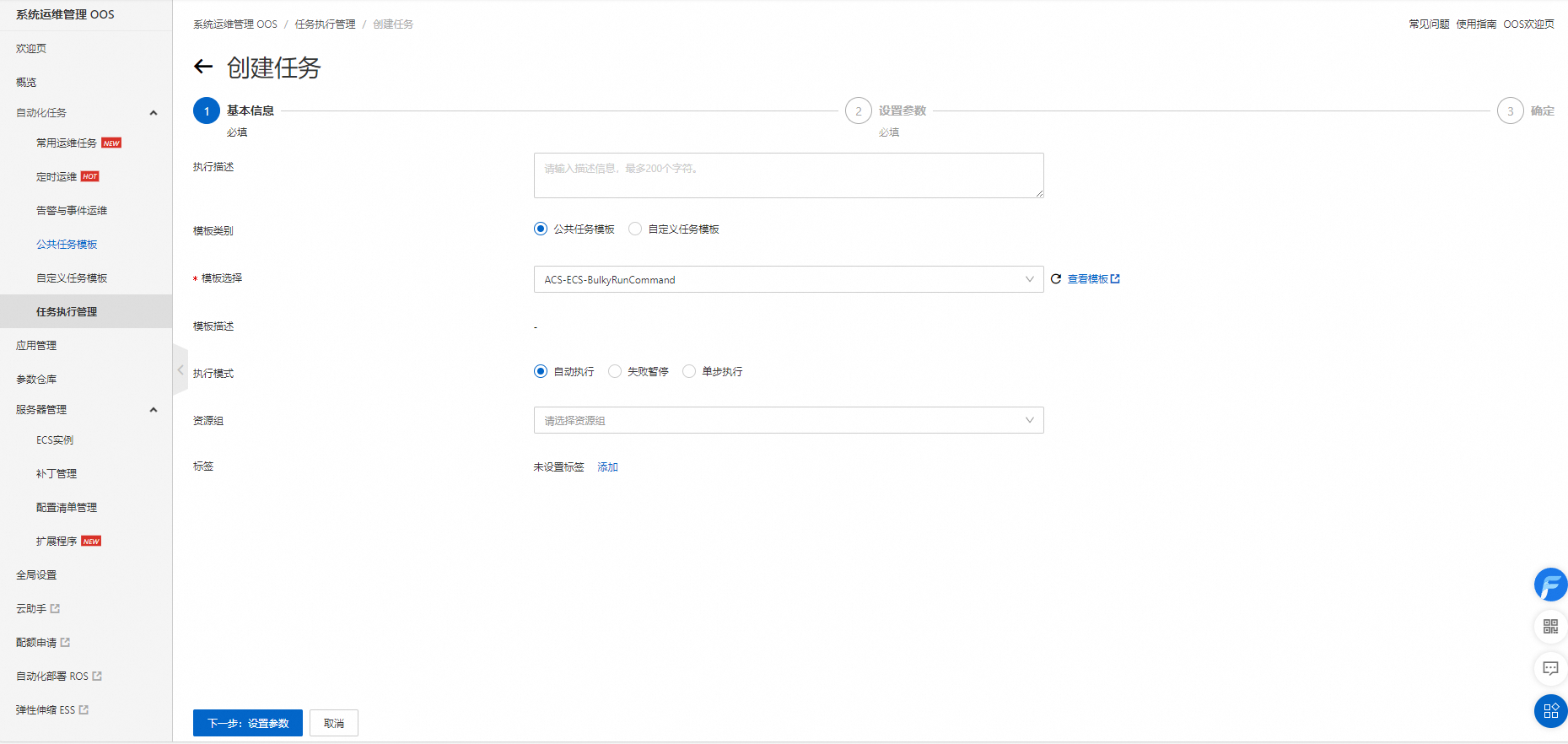Select the 自动执行 execution mode
The image size is (1568, 744).
point(541,371)
